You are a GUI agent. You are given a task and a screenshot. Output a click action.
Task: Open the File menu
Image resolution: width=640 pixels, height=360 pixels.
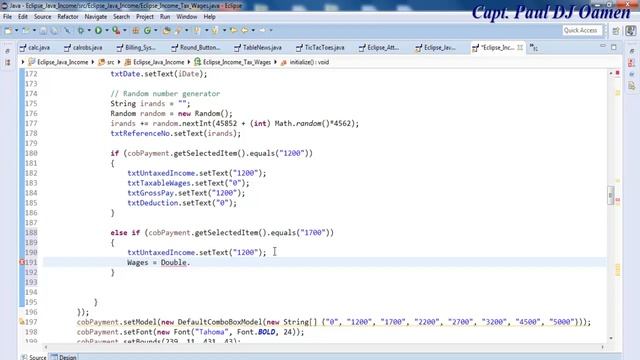[7, 17]
